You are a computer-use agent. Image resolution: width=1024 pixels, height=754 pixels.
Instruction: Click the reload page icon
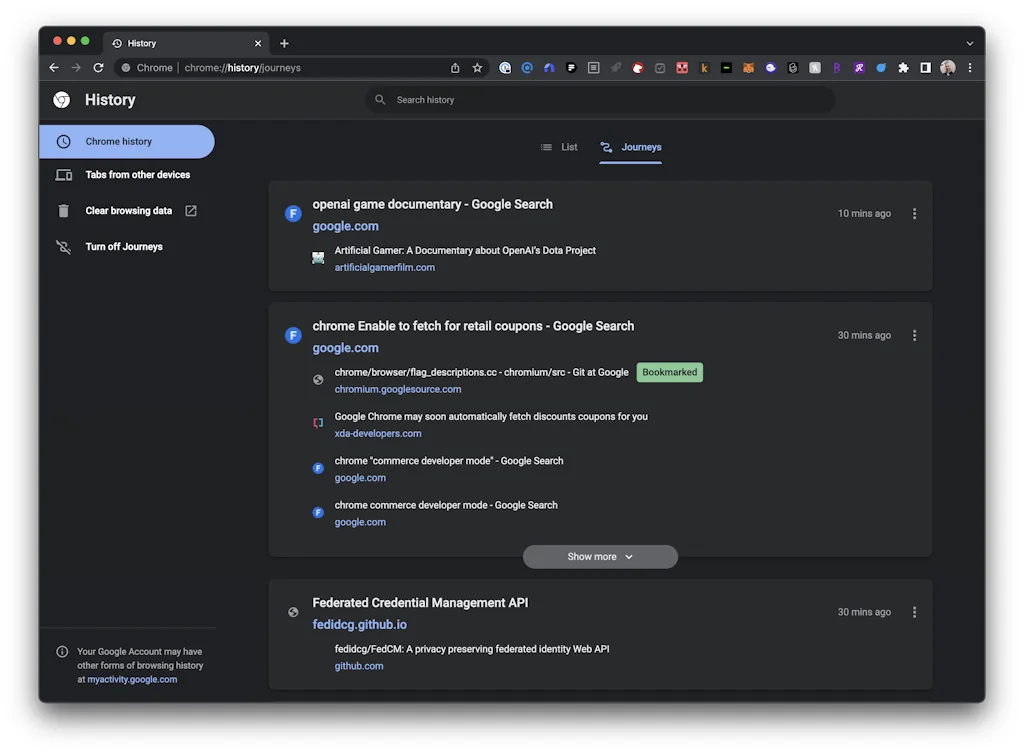(x=98, y=67)
